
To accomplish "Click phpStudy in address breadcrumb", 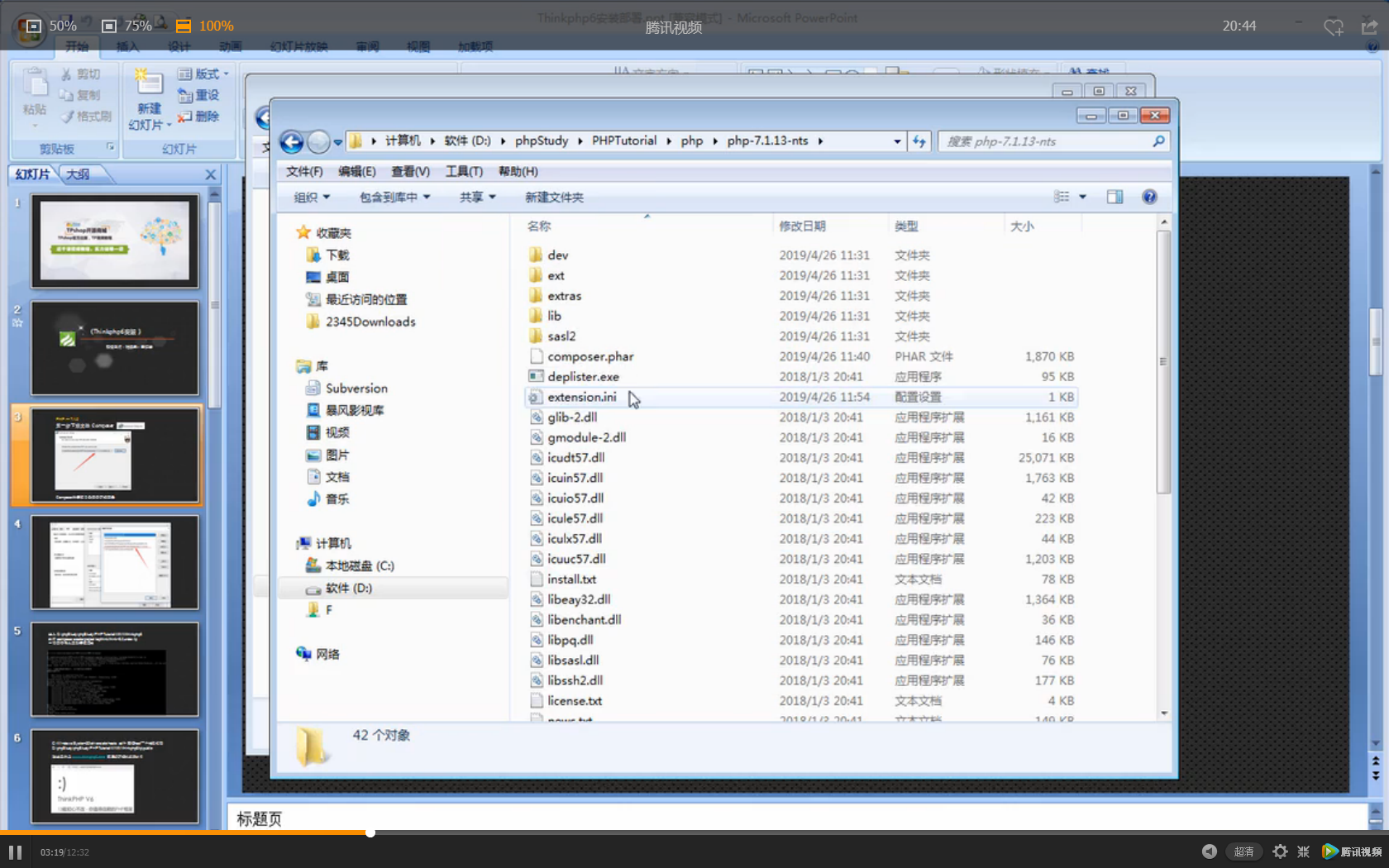I will tap(542, 141).
